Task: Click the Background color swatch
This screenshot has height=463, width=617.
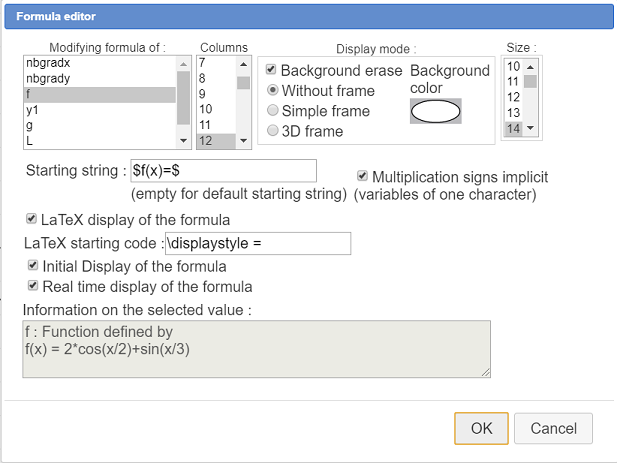Action: pos(436,112)
